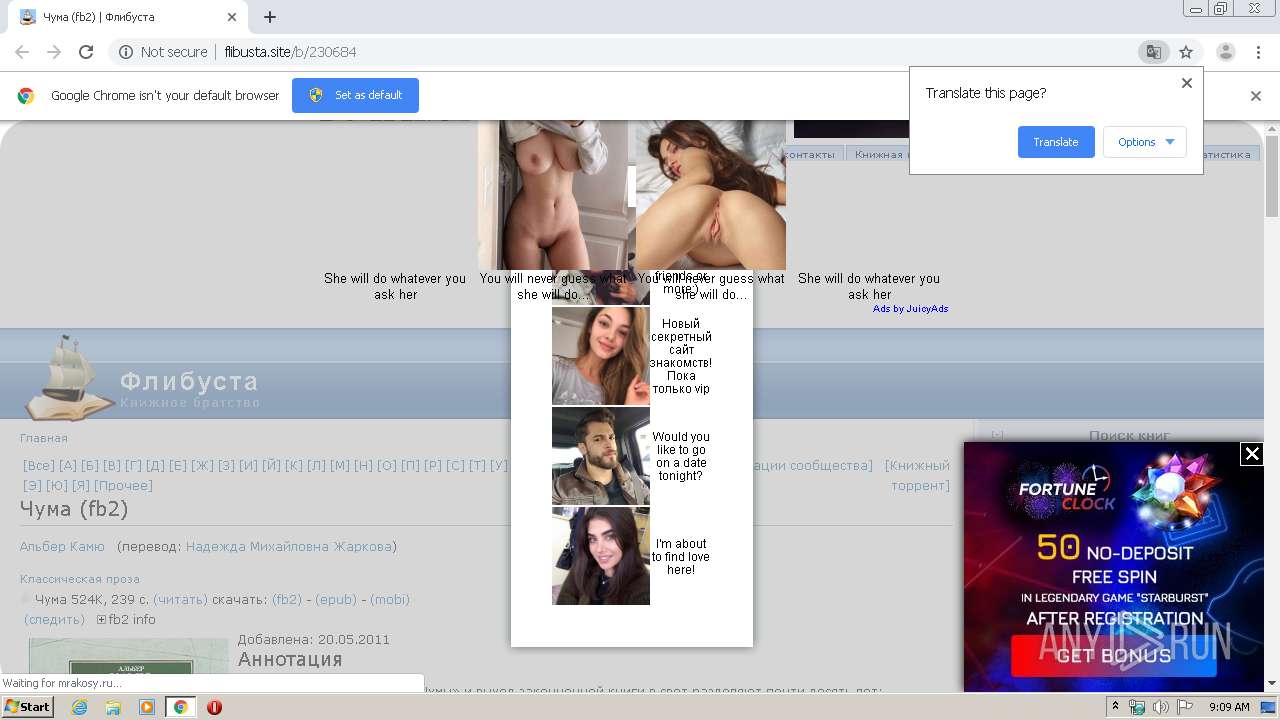Select the [П] alphabet letter
The width and height of the screenshot is (1280, 720).
(x=410, y=466)
